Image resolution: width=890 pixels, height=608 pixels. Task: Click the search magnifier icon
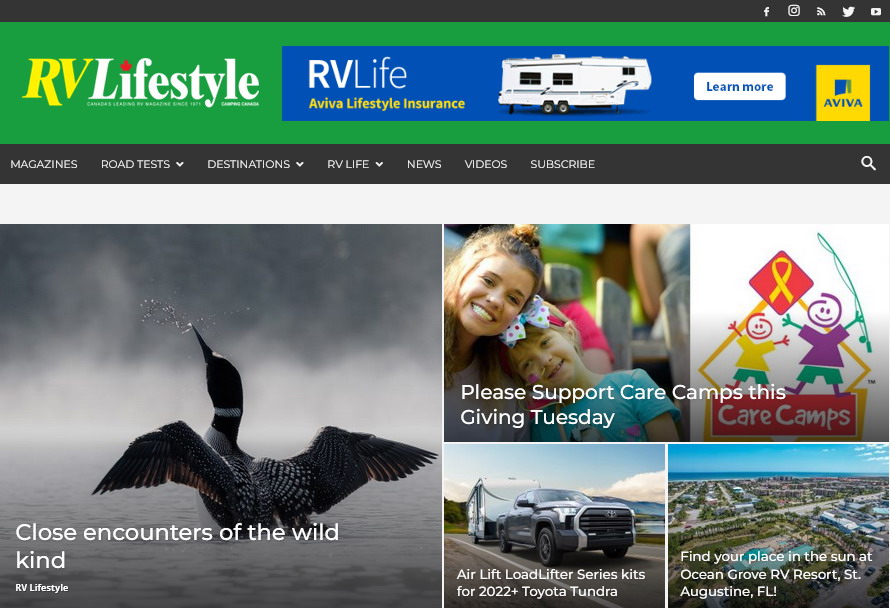868,163
